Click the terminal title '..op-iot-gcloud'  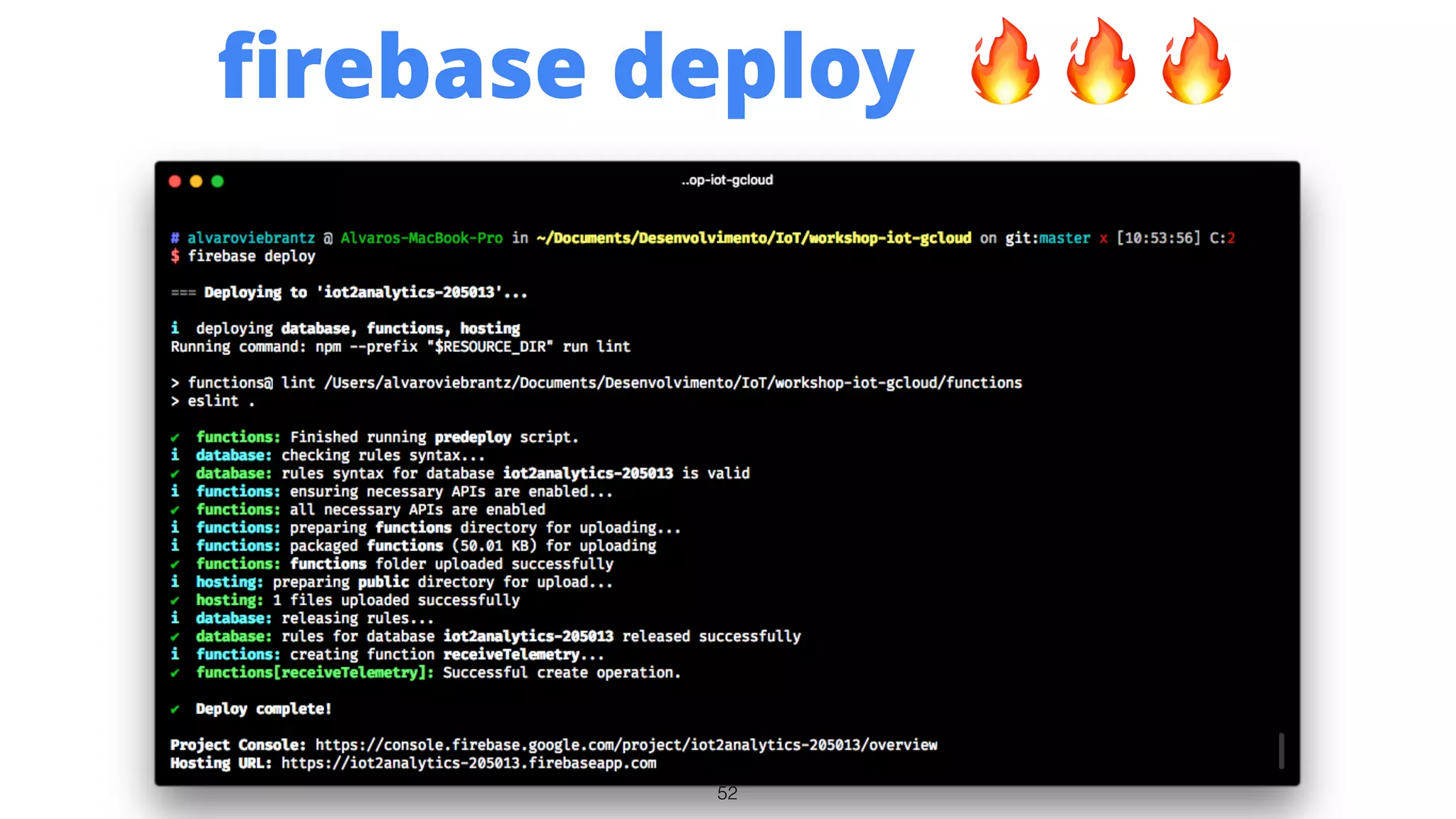(727, 180)
